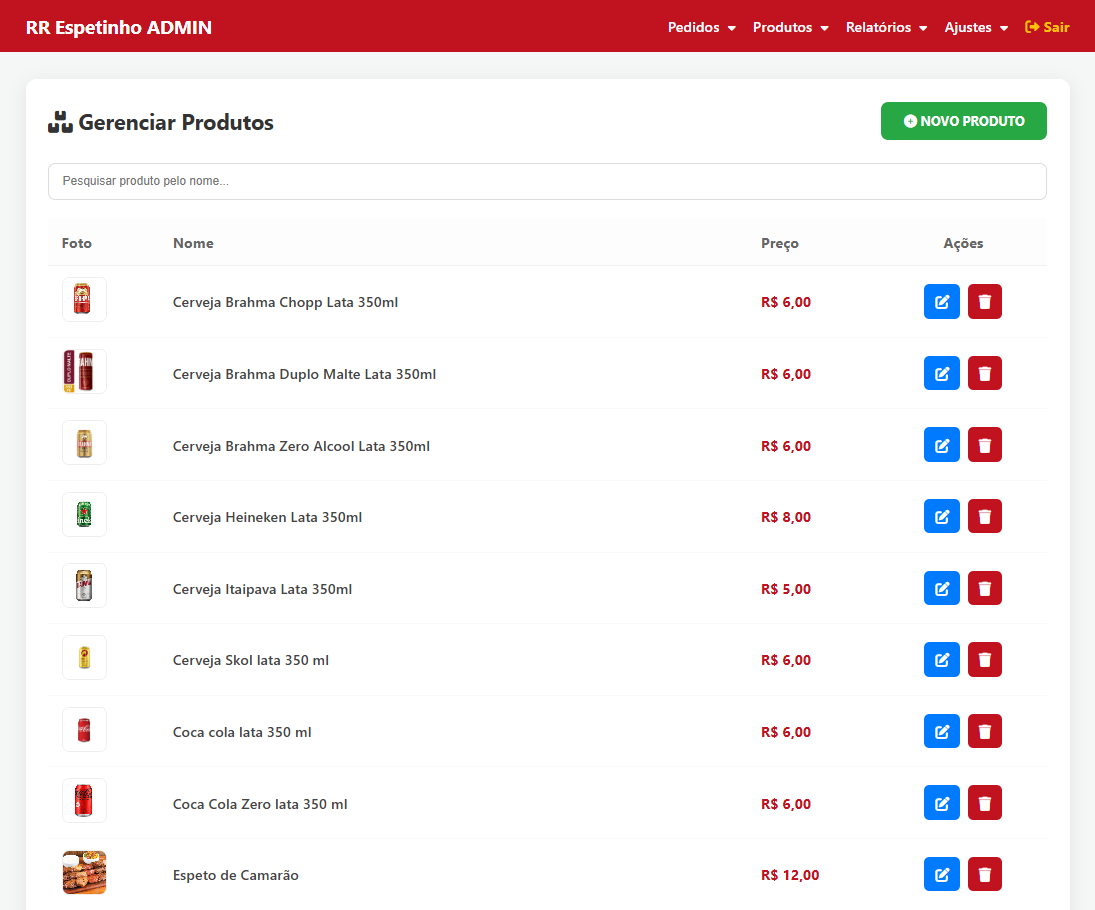
Task: Open Brahma Chopp can photo thumbnail
Action: click(84, 300)
